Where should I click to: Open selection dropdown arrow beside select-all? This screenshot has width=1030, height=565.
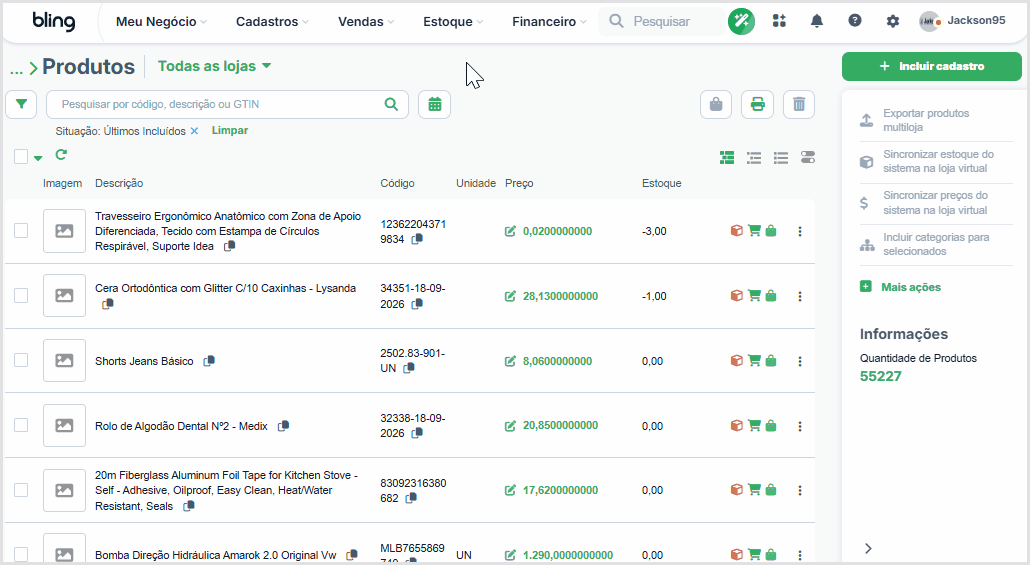tap(38, 158)
